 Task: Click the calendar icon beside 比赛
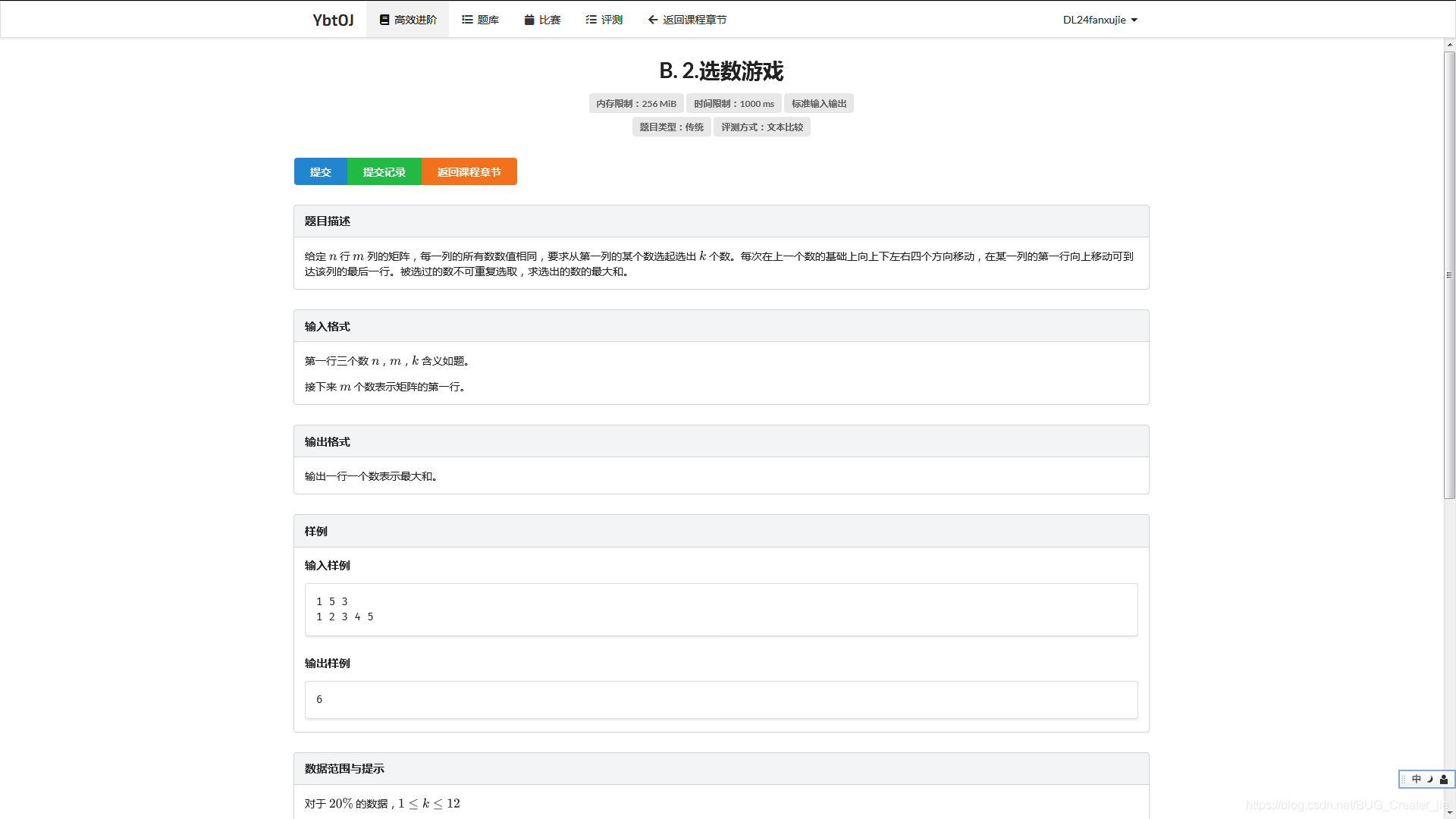pyautogui.click(x=529, y=20)
